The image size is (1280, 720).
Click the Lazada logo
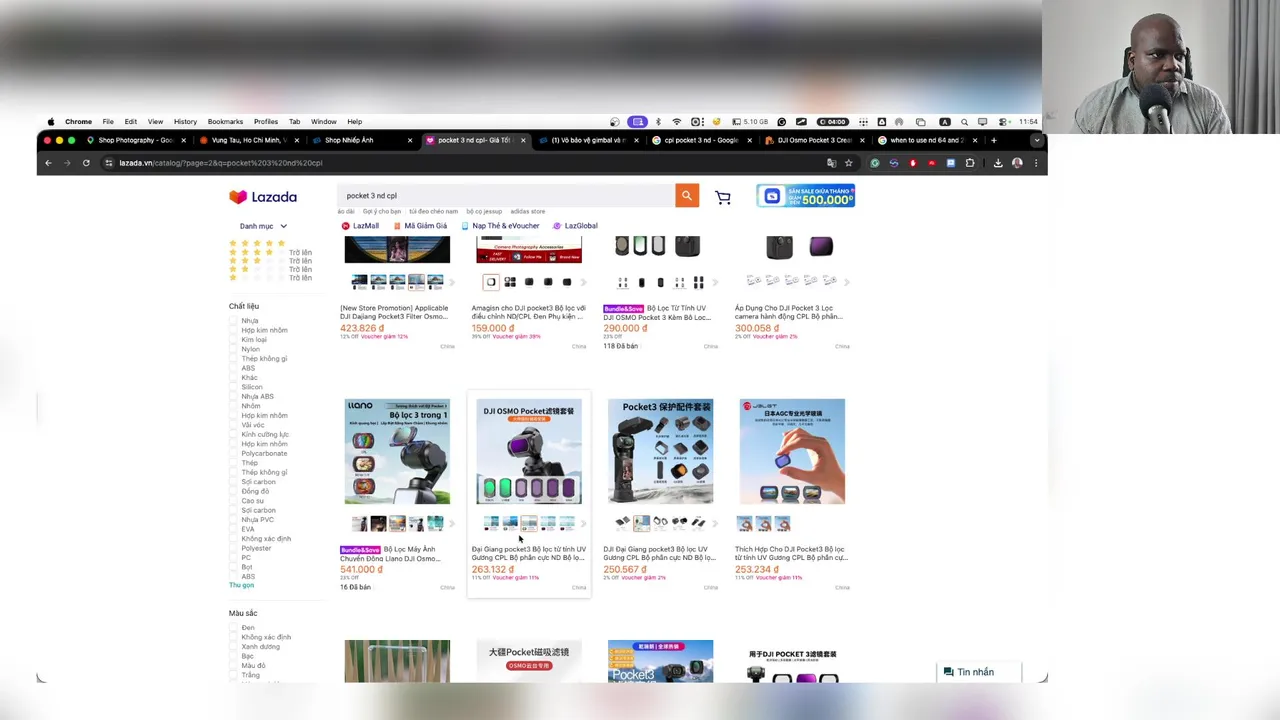pyautogui.click(x=263, y=197)
